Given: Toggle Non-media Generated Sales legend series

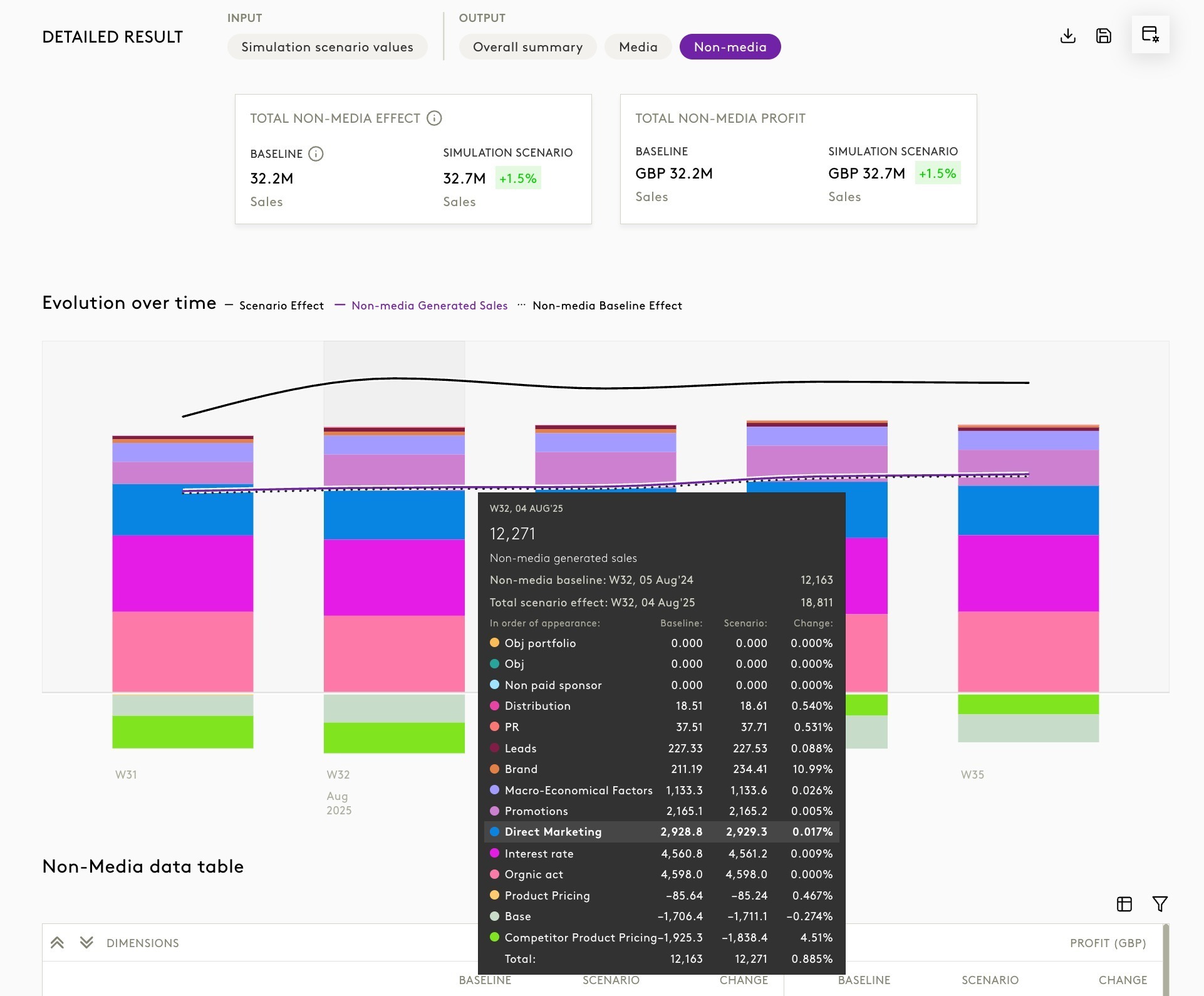Looking at the screenshot, I should [x=429, y=306].
